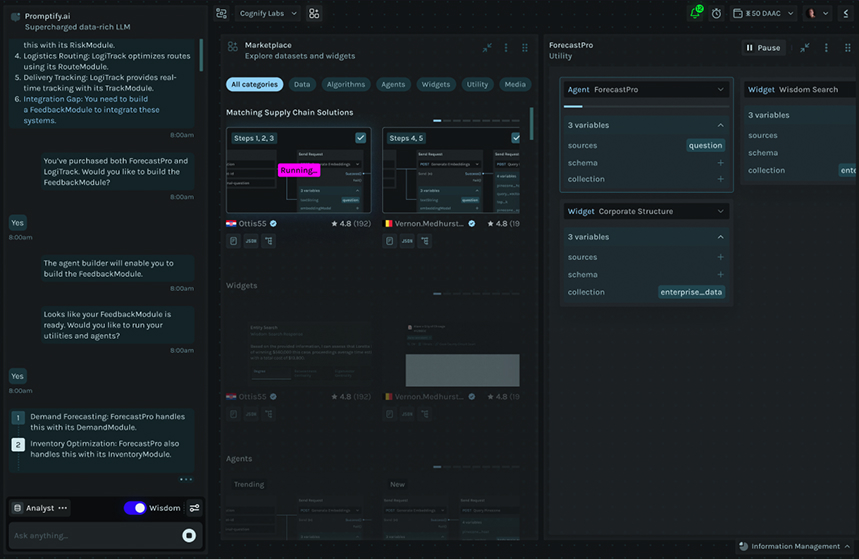859x560 pixels.
Task: Open the Marketplace panel three-dot menu
Action: [506, 48]
